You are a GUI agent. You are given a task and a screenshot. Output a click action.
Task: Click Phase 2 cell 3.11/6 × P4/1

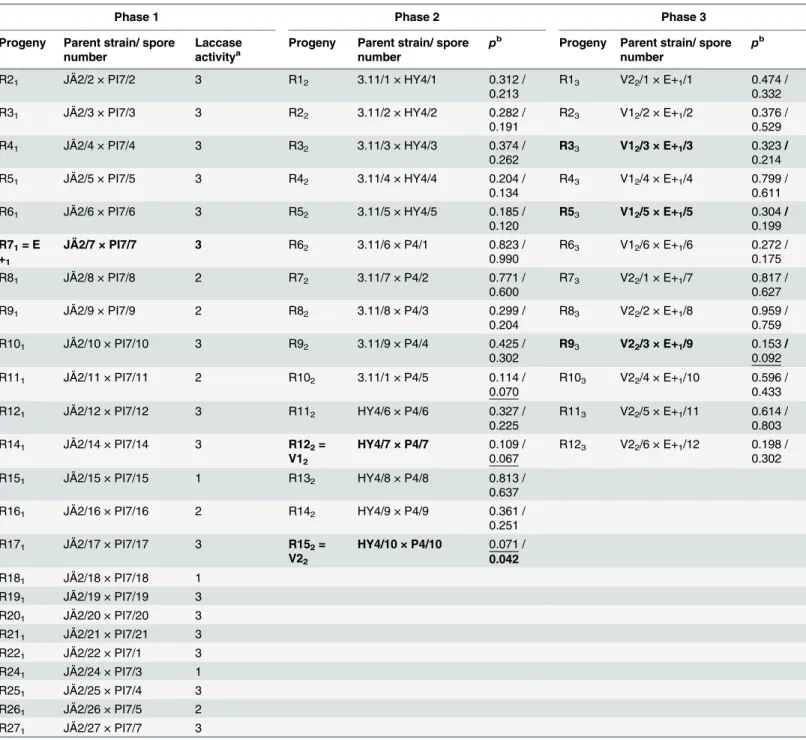pos(392,245)
